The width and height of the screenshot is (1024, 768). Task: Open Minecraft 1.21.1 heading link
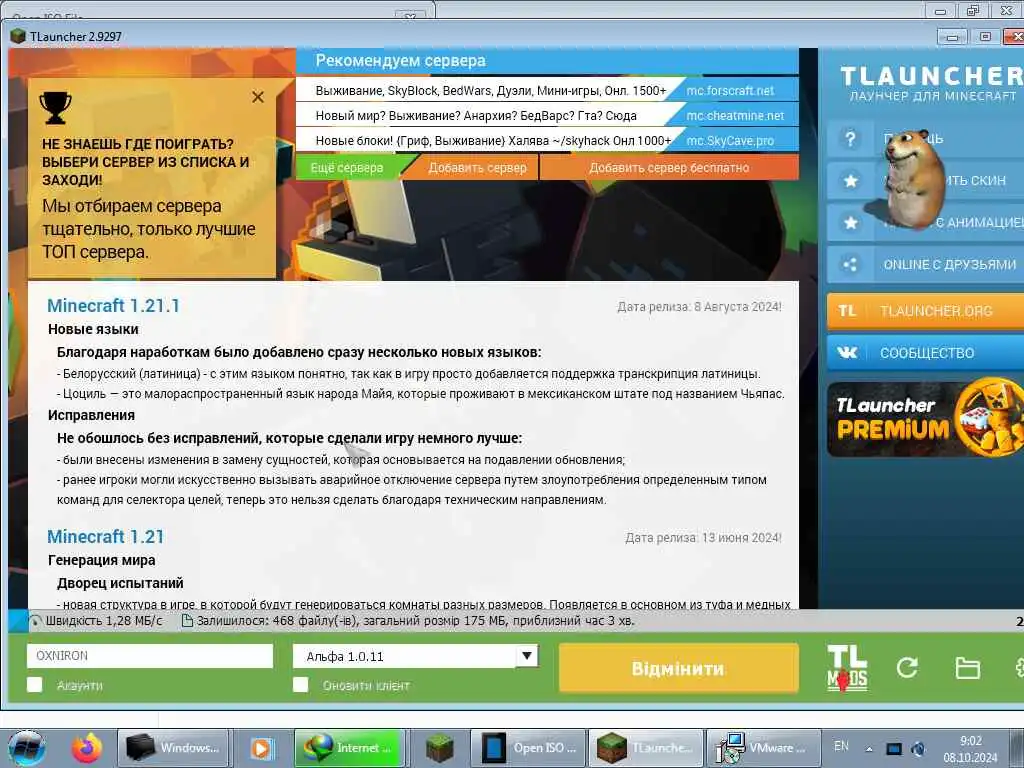tap(113, 306)
